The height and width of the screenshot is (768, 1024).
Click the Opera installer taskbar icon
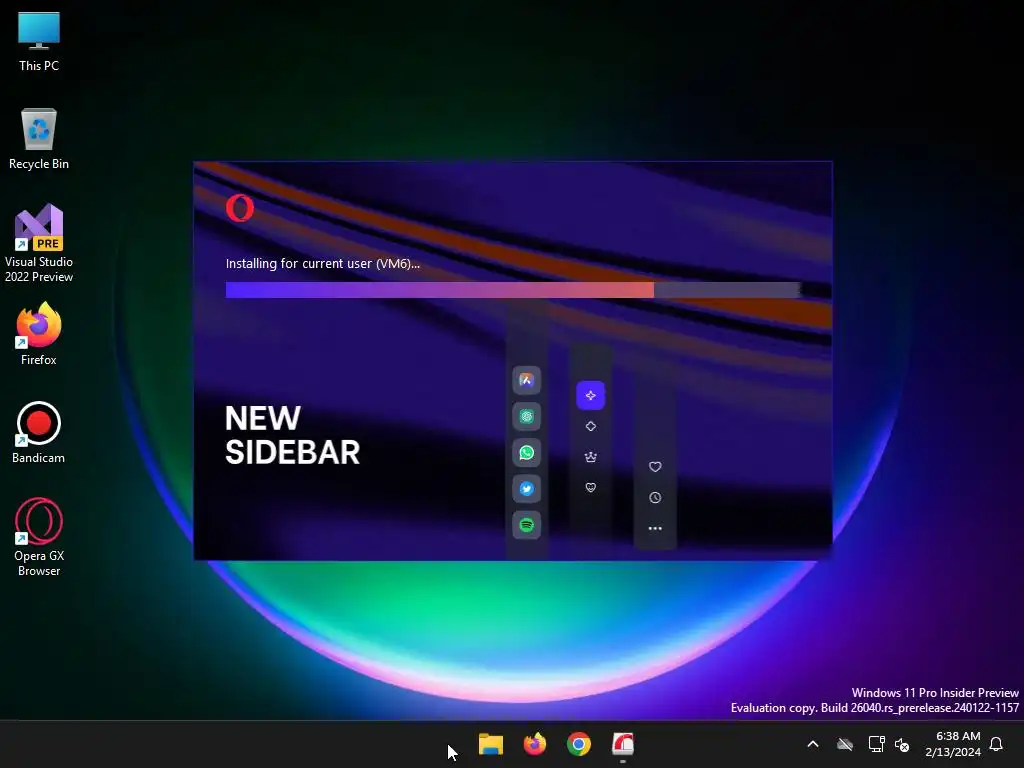click(622, 744)
